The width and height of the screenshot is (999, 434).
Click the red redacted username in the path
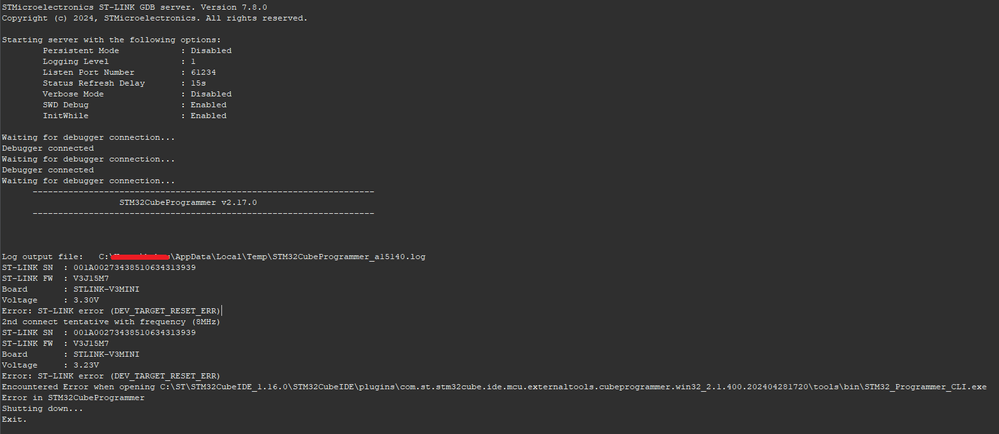click(x=142, y=257)
